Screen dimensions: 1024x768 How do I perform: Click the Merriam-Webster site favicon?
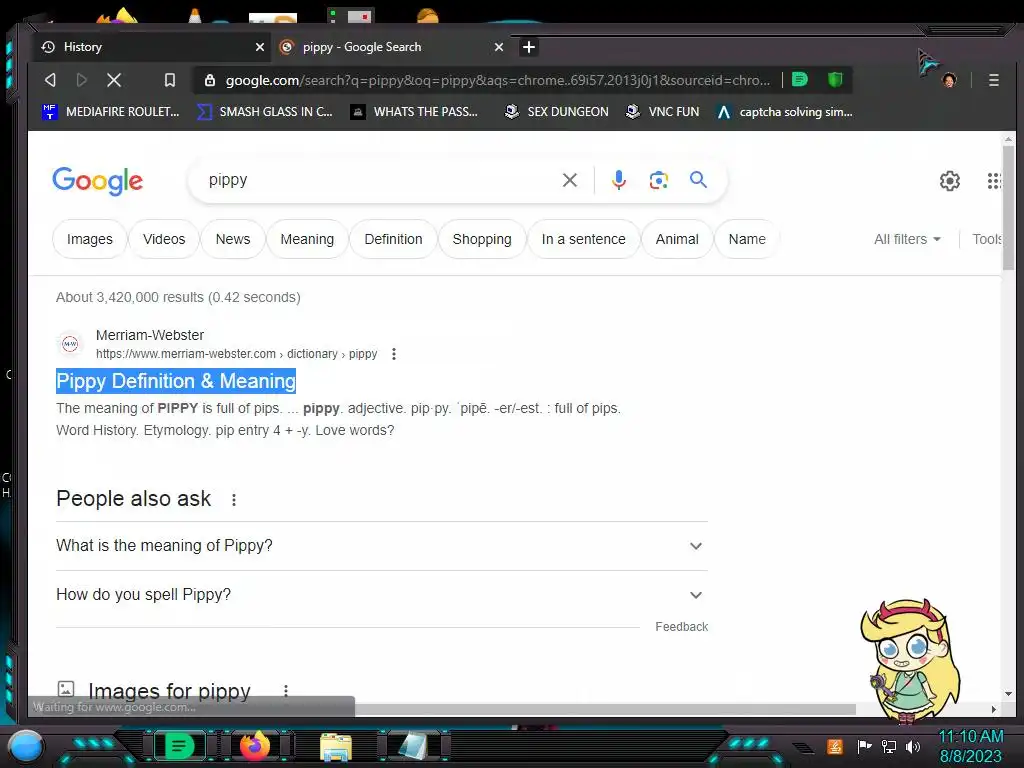tap(70, 344)
